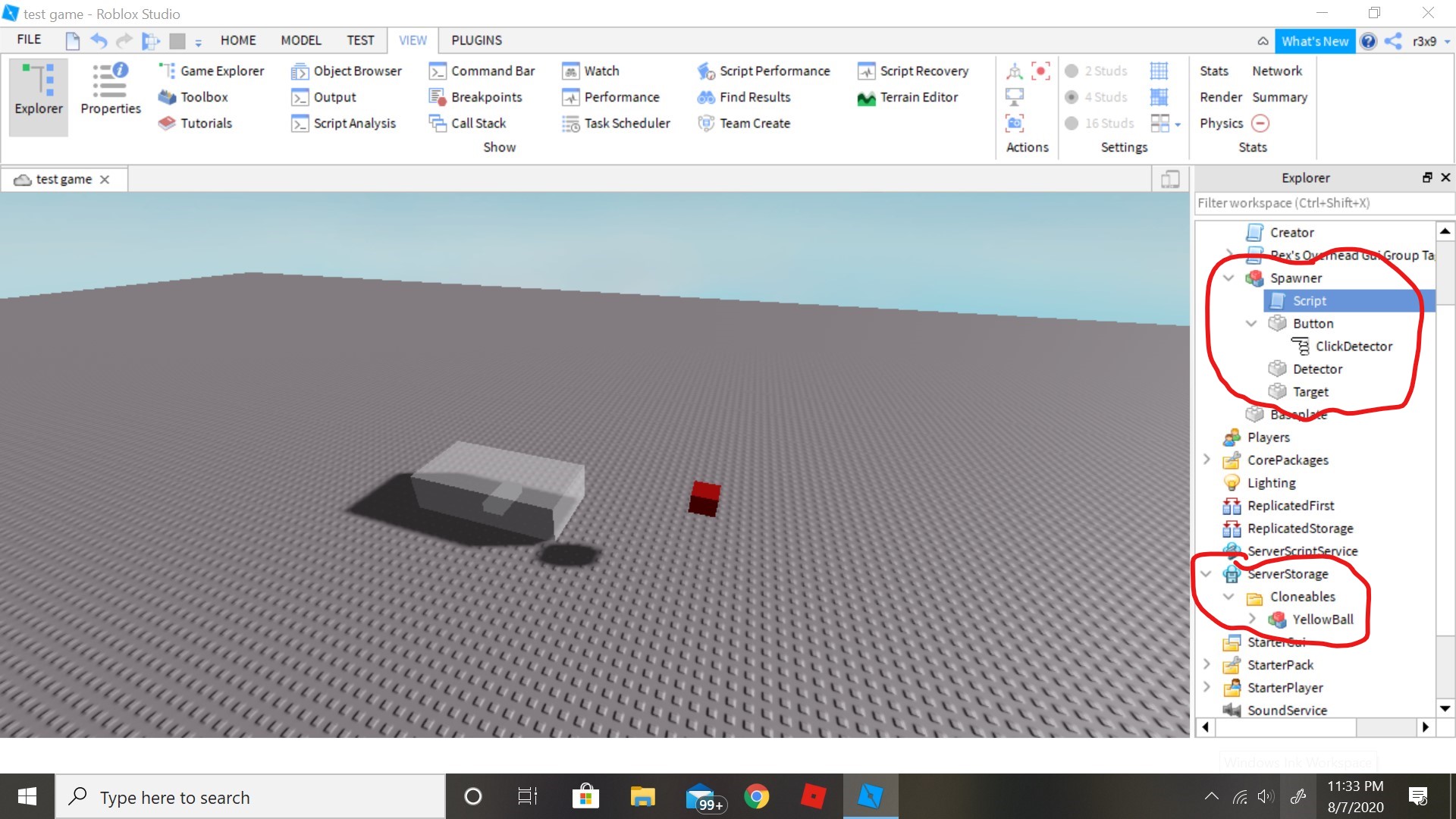Open the Call Stack window
The height and width of the screenshot is (819, 1456).
coord(467,123)
